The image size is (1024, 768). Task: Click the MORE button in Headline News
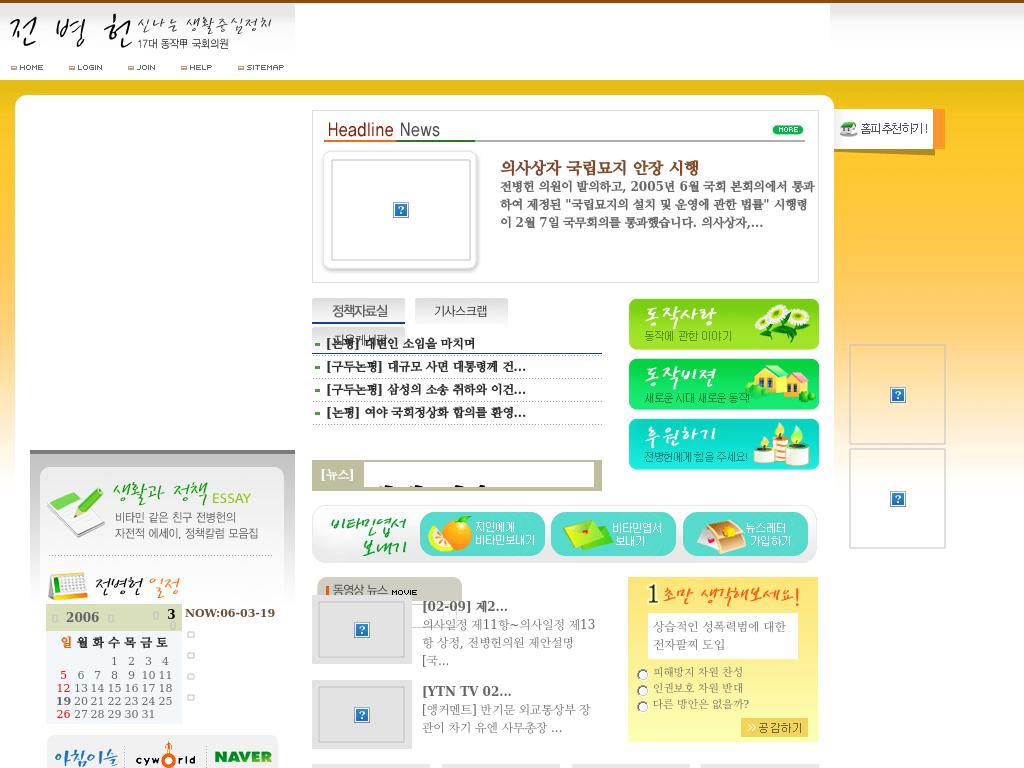click(x=787, y=130)
